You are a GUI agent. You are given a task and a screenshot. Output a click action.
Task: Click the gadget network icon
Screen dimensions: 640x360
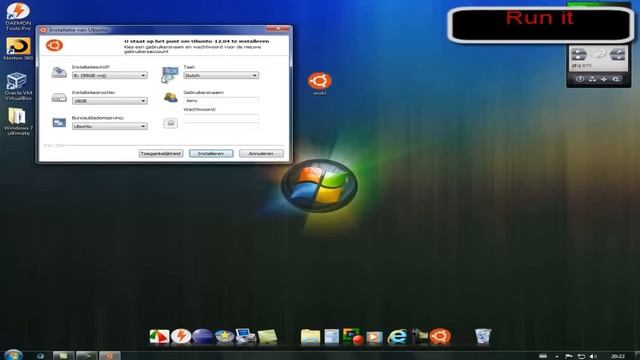[592, 79]
